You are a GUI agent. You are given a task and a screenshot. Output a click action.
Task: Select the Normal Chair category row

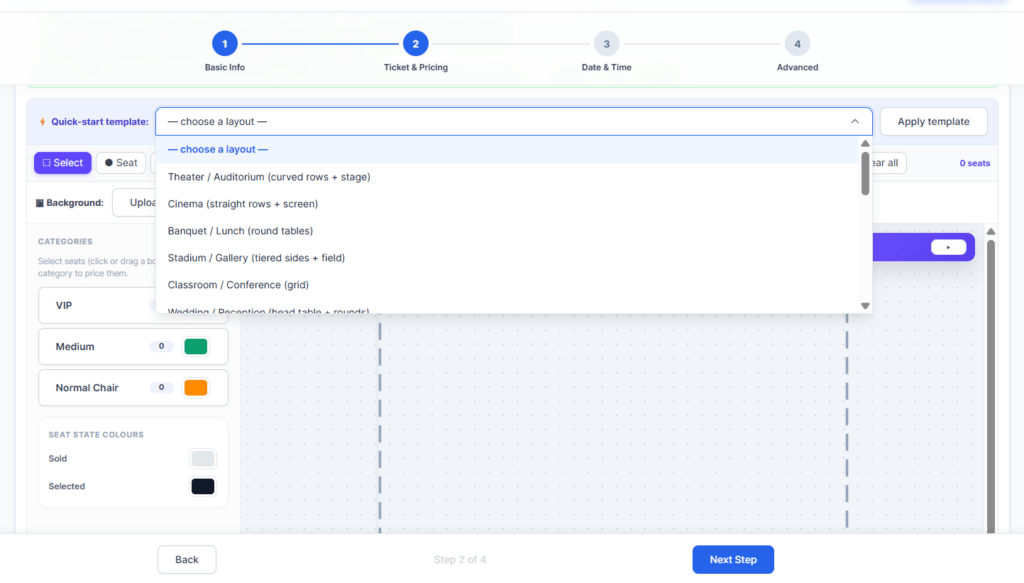tap(133, 388)
